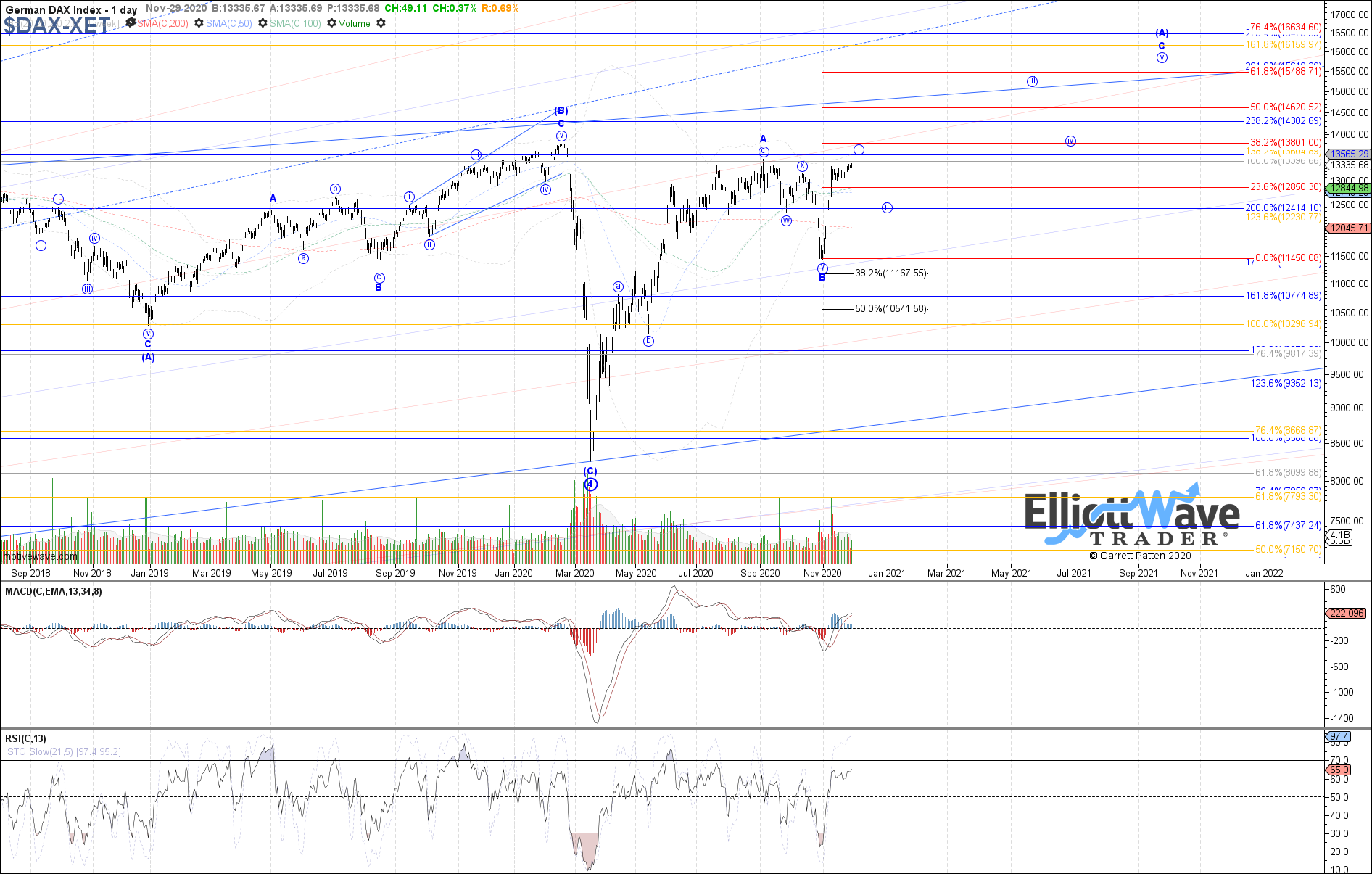Click the motivewave.com text link

[40, 557]
